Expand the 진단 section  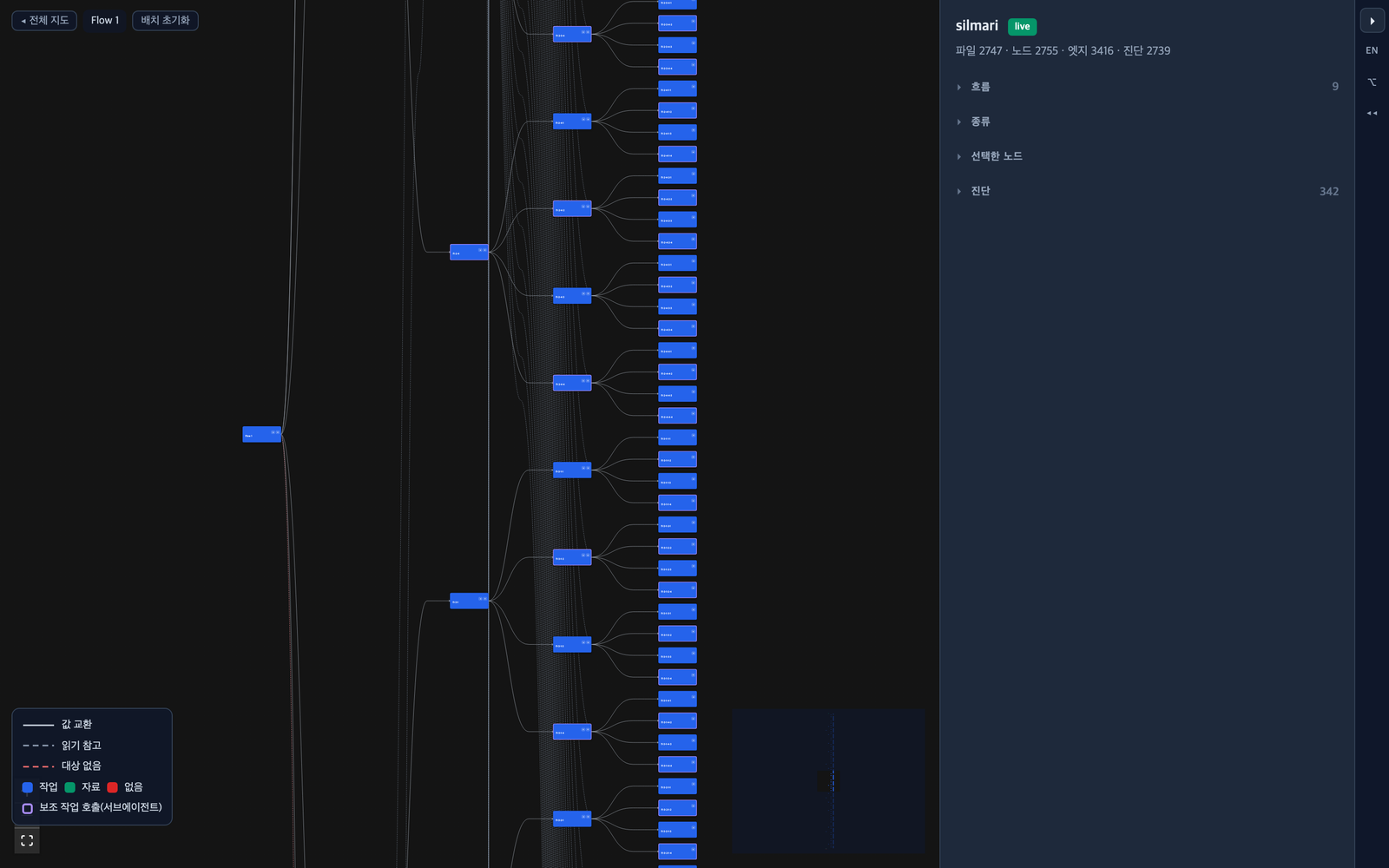coord(1148,191)
